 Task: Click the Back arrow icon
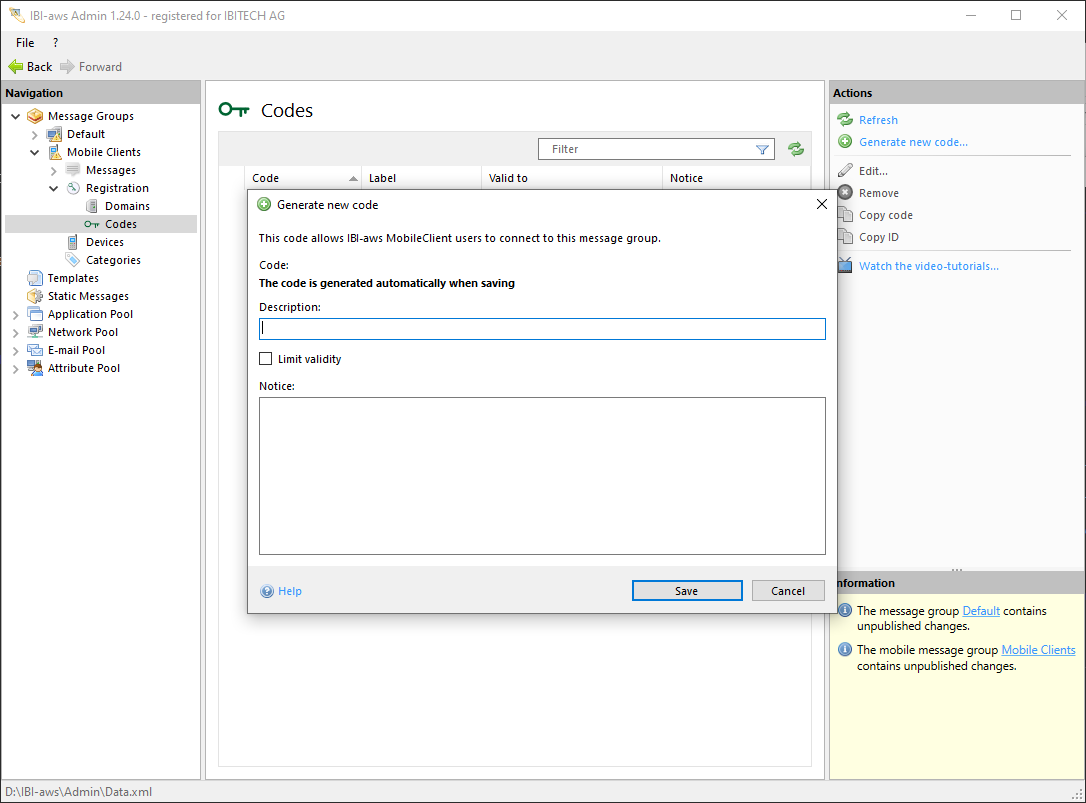point(16,67)
